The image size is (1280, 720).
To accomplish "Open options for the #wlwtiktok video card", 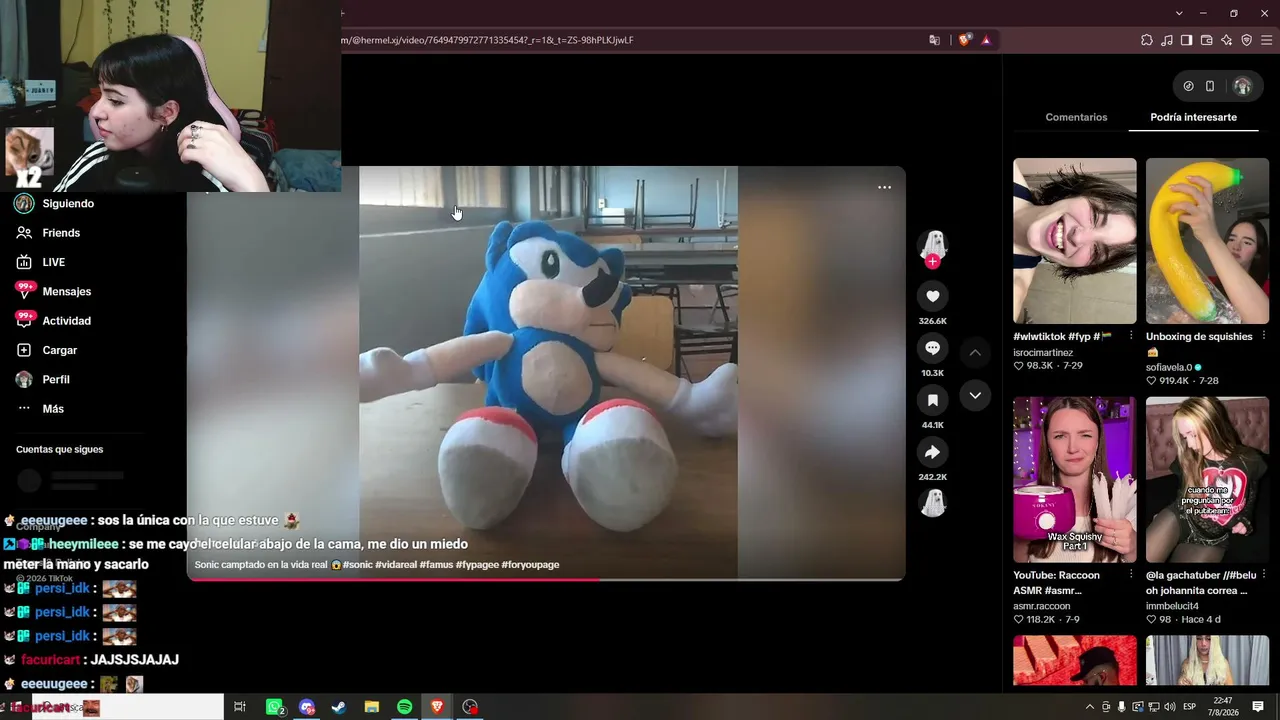I will [x=1131, y=336].
